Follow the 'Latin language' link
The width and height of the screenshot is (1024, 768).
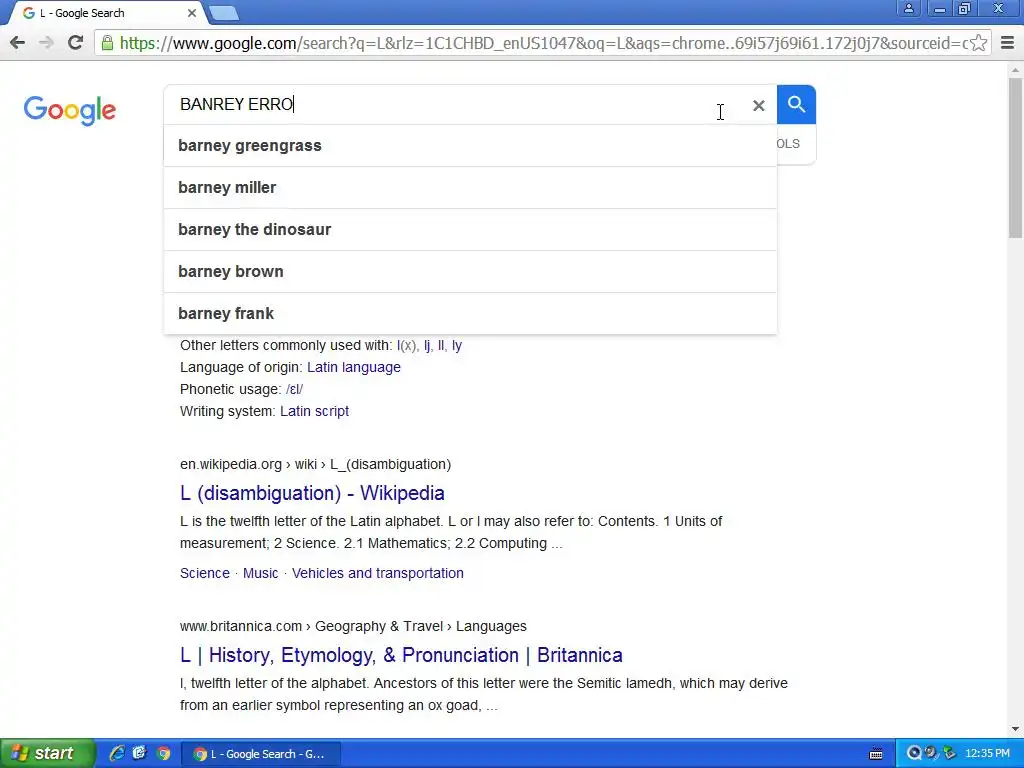click(354, 367)
